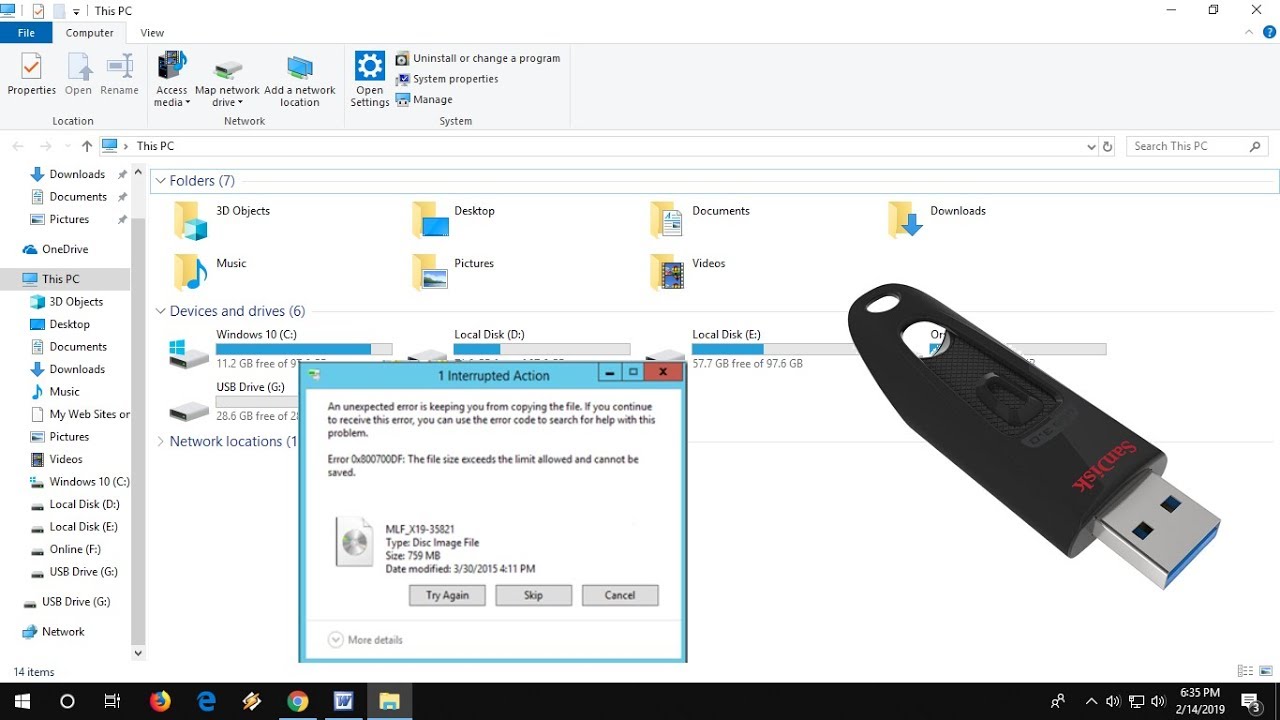Open Task View on the taskbar
This screenshot has height=720, width=1280.
point(113,701)
